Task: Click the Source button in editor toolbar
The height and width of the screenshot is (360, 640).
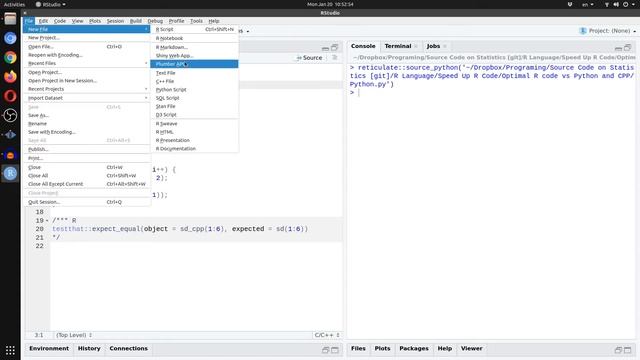Action: point(309,58)
